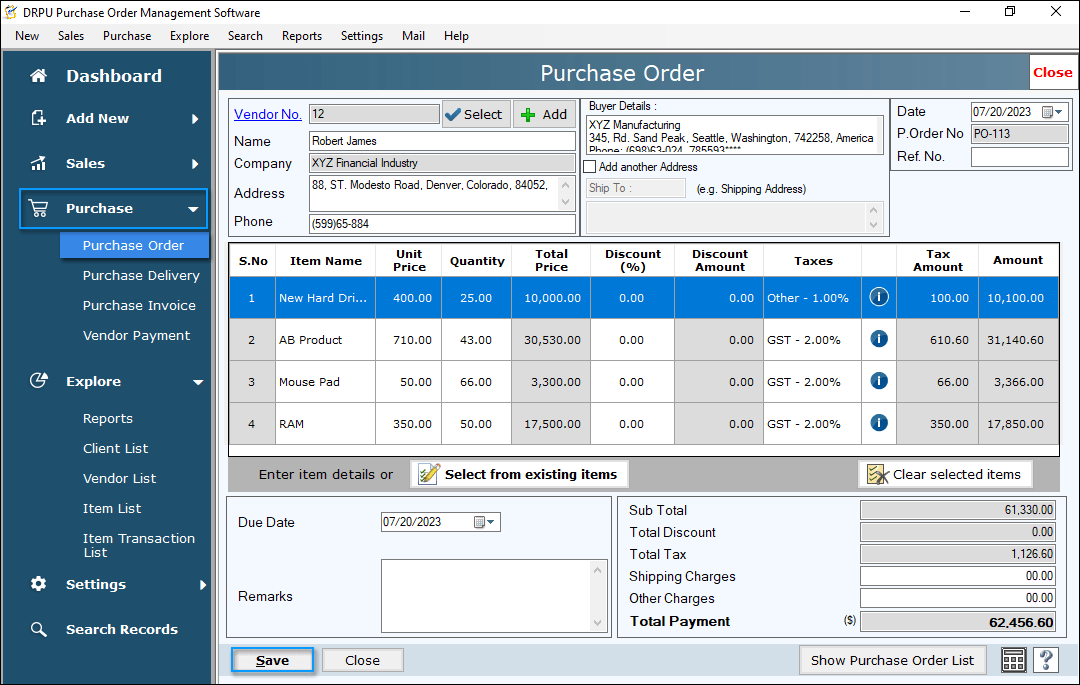Click the vendor Name field
Image resolution: width=1080 pixels, height=685 pixels.
pos(442,141)
